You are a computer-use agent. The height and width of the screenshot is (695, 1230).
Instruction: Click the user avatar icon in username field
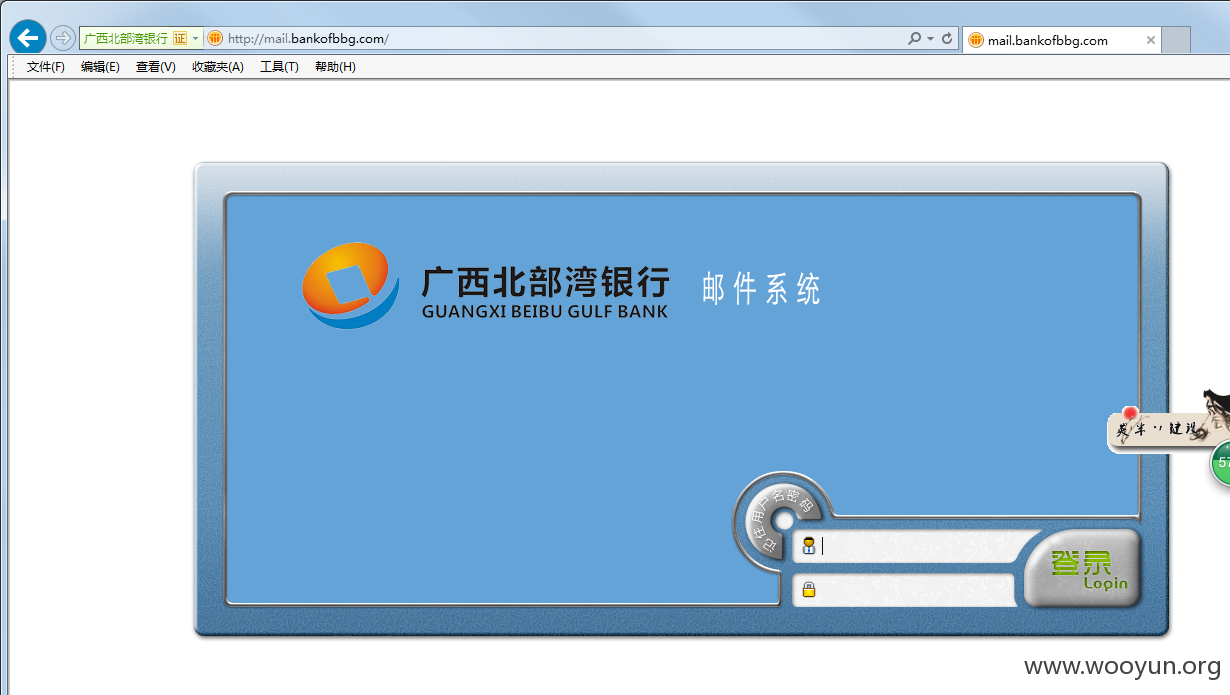coord(809,546)
